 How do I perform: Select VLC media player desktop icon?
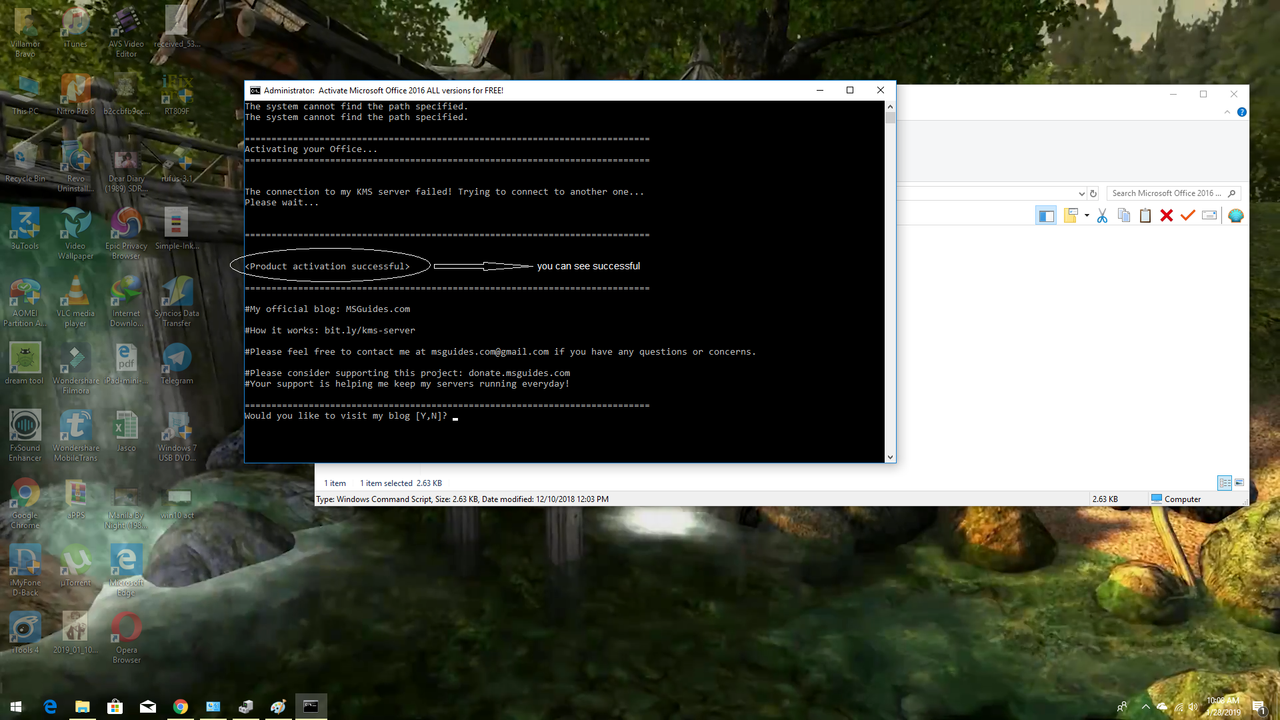click(75, 302)
